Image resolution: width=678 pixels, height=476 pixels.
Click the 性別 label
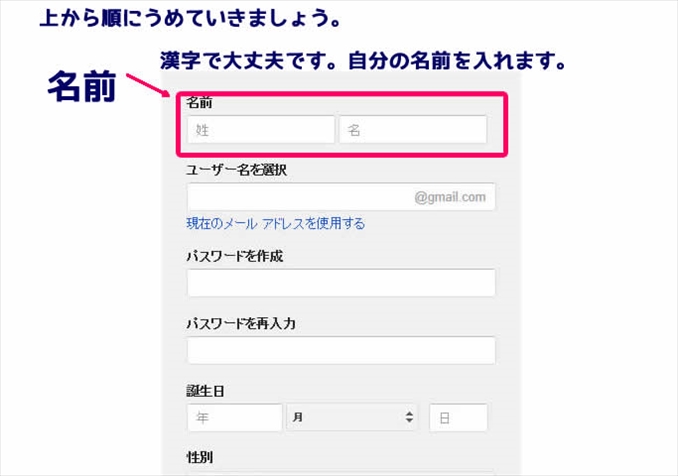point(199,458)
